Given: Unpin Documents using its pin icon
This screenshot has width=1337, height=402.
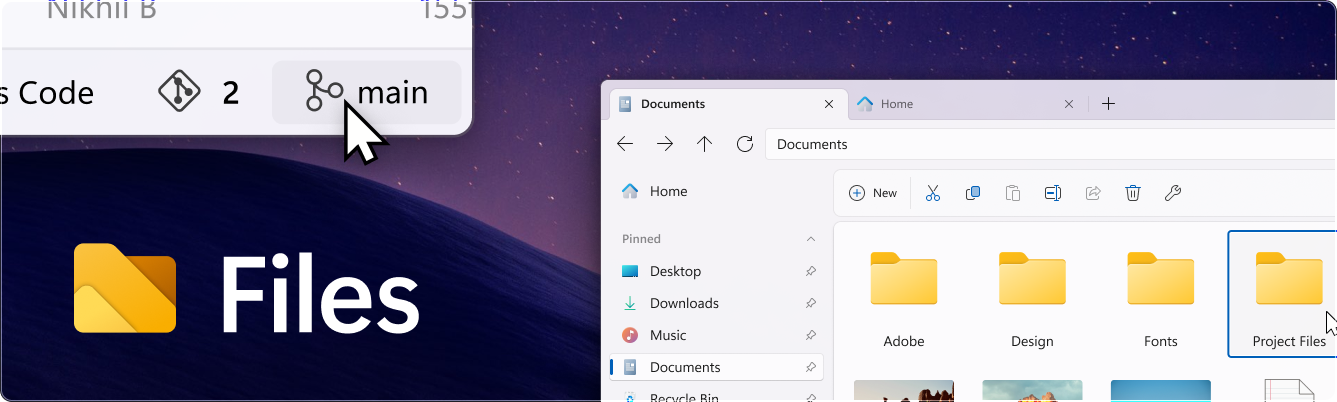Looking at the screenshot, I should pyautogui.click(x=810, y=367).
